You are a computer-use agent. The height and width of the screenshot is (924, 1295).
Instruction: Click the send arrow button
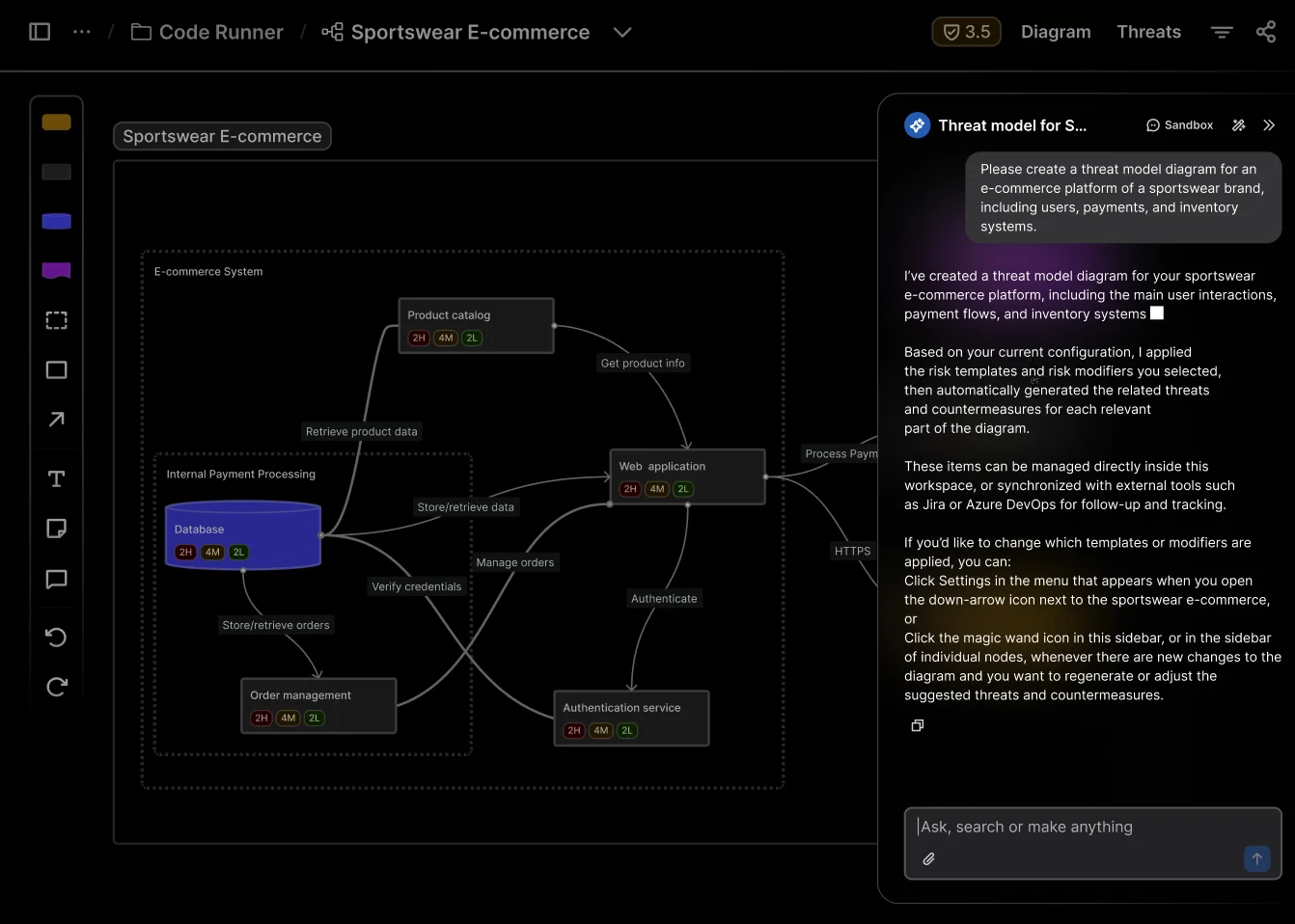(x=1256, y=858)
